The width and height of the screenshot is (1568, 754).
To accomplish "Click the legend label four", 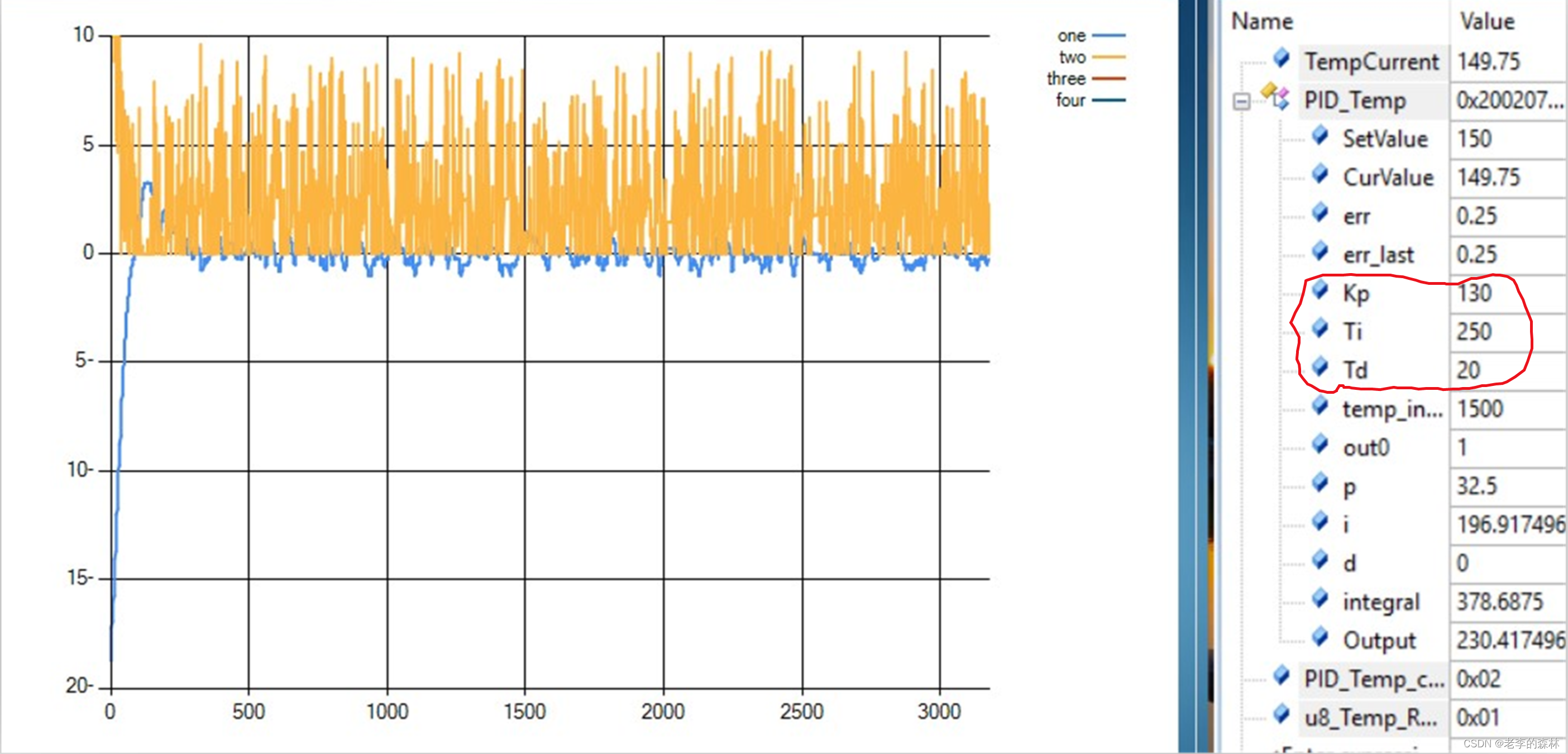I will pyautogui.click(x=1070, y=100).
